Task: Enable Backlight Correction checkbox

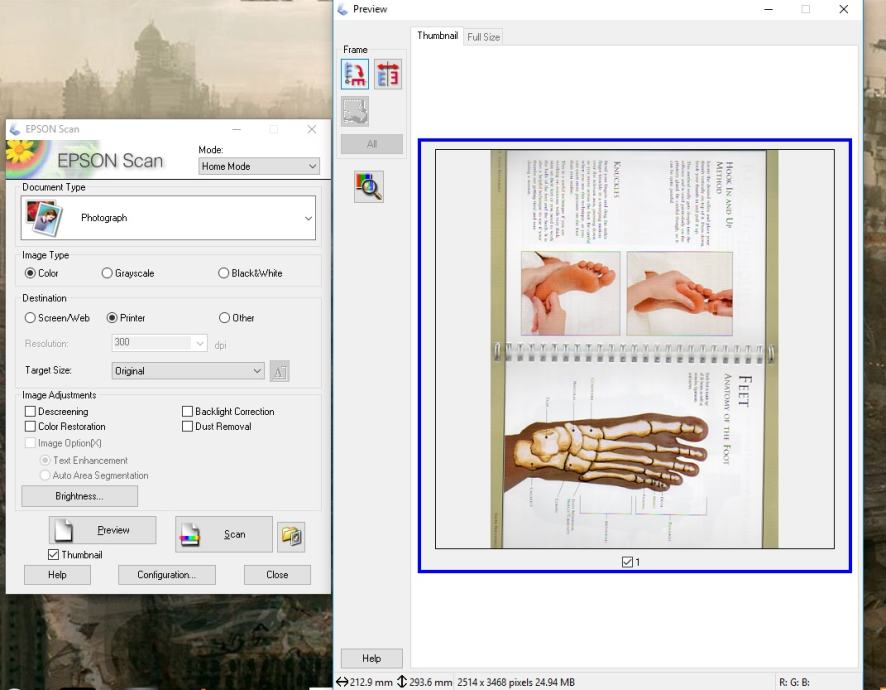Action: pyautogui.click(x=187, y=411)
